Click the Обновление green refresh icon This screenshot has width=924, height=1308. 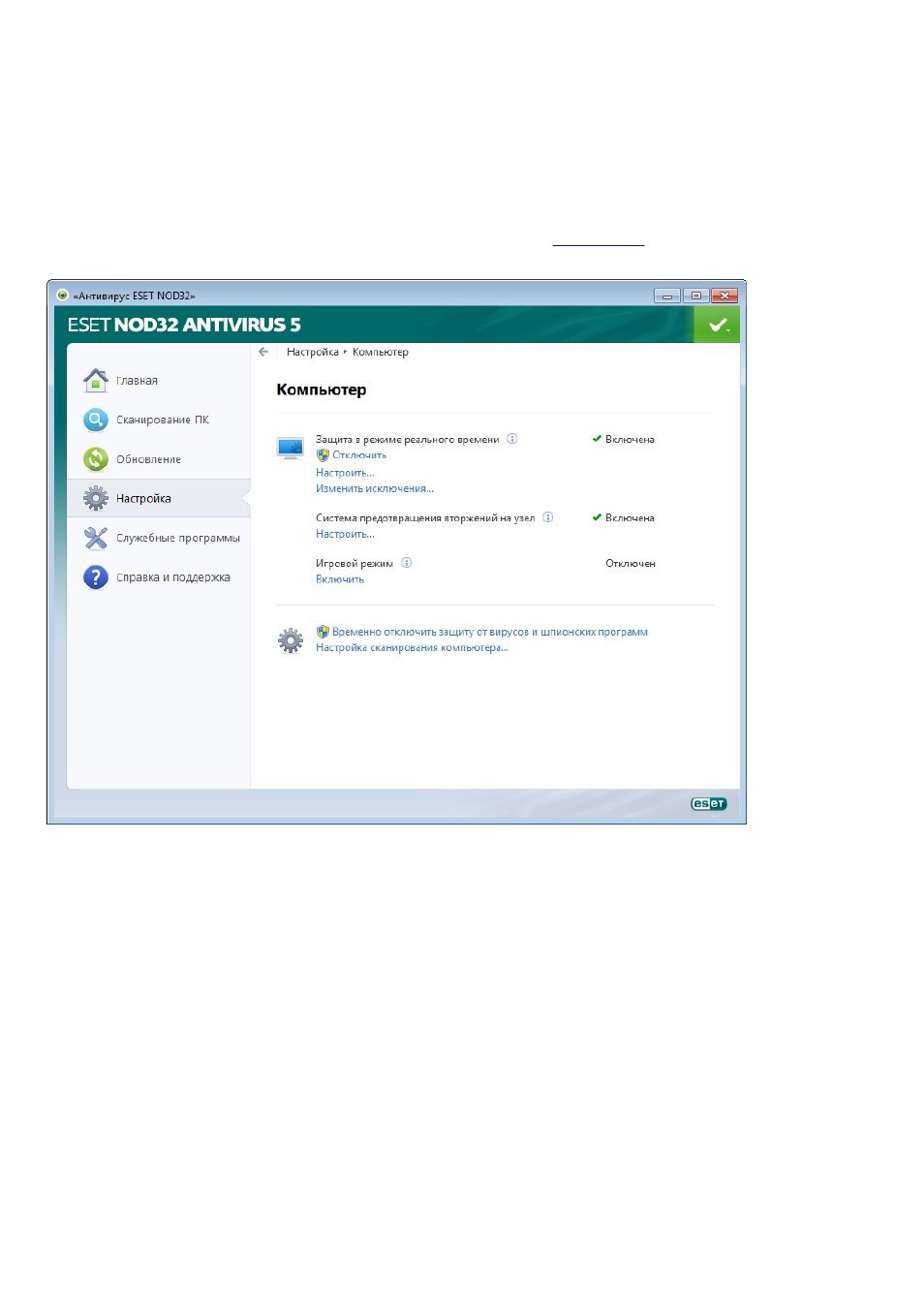click(x=96, y=459)
